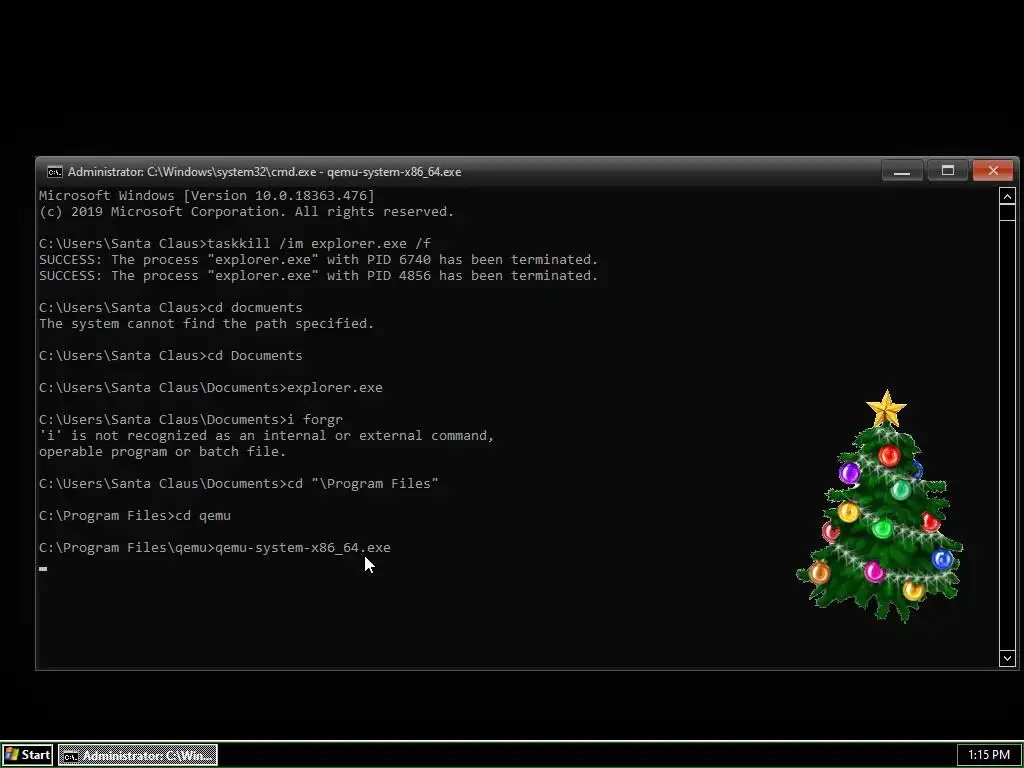Click the 1:15 PM taskbar clock
This screenshot has width=1024, height=768.
click(989, 755)
